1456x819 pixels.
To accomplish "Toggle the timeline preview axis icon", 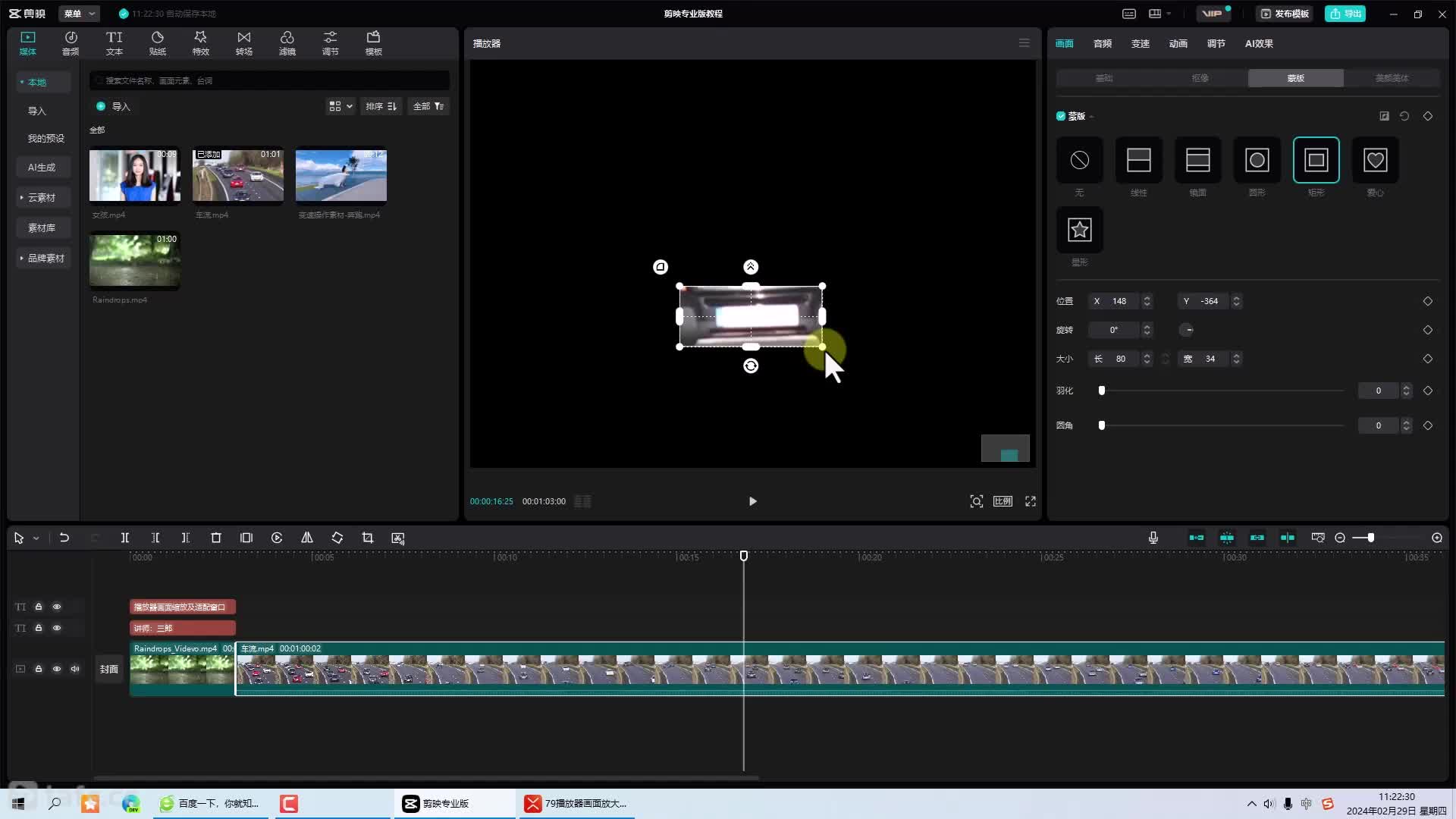I will (x=1288, y=538).
